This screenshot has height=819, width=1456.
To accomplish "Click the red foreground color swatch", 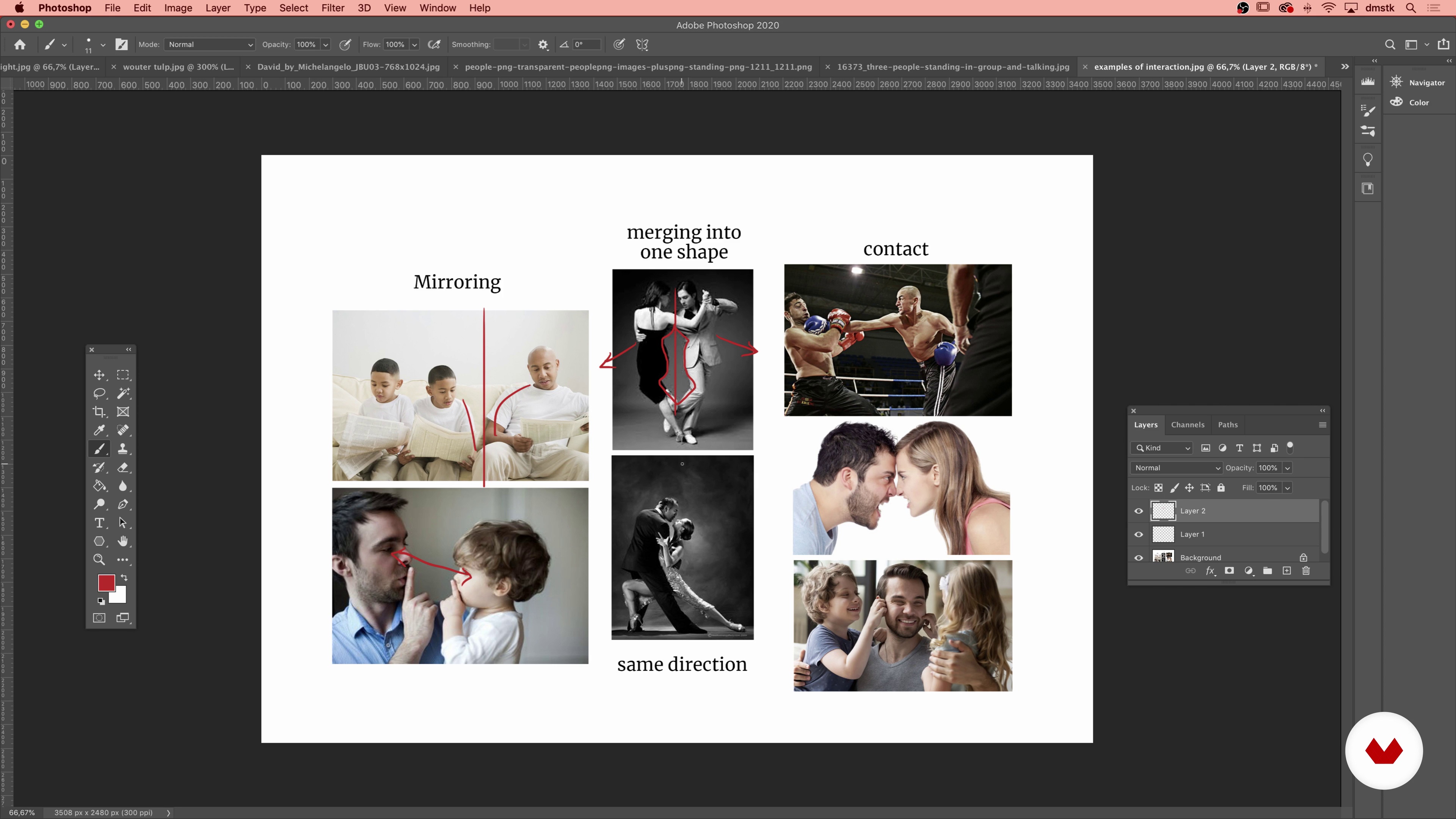I will (106, 582).
